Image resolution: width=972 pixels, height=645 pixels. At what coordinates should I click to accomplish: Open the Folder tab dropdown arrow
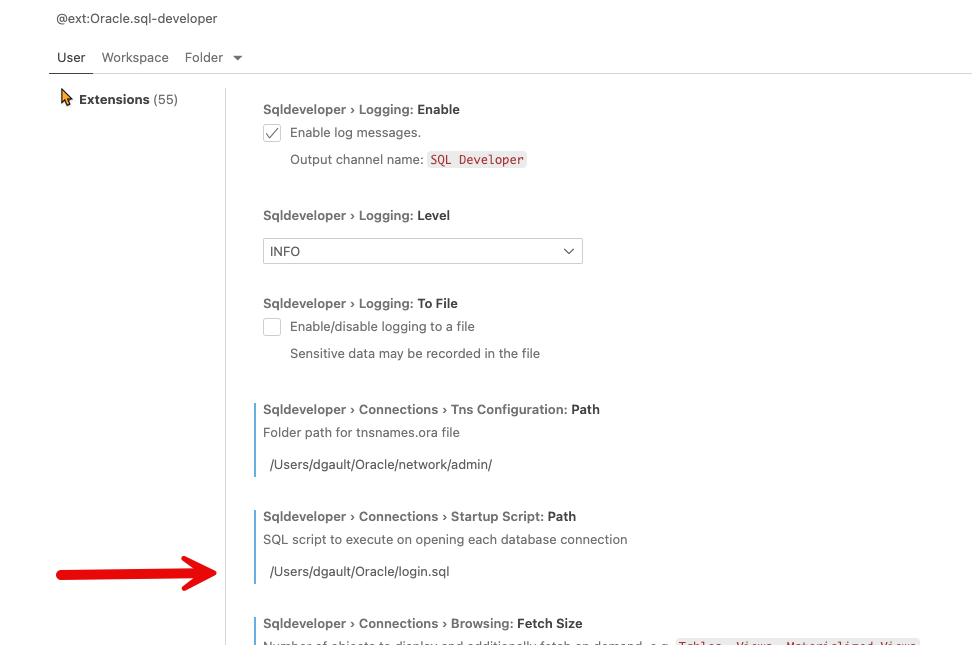coord(238,57)
